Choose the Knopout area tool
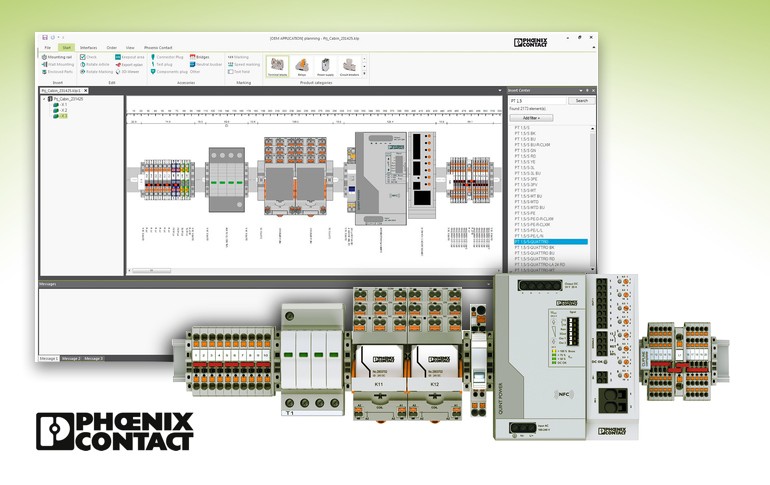Screen dimensions: 770x485 tap(130, 57)
